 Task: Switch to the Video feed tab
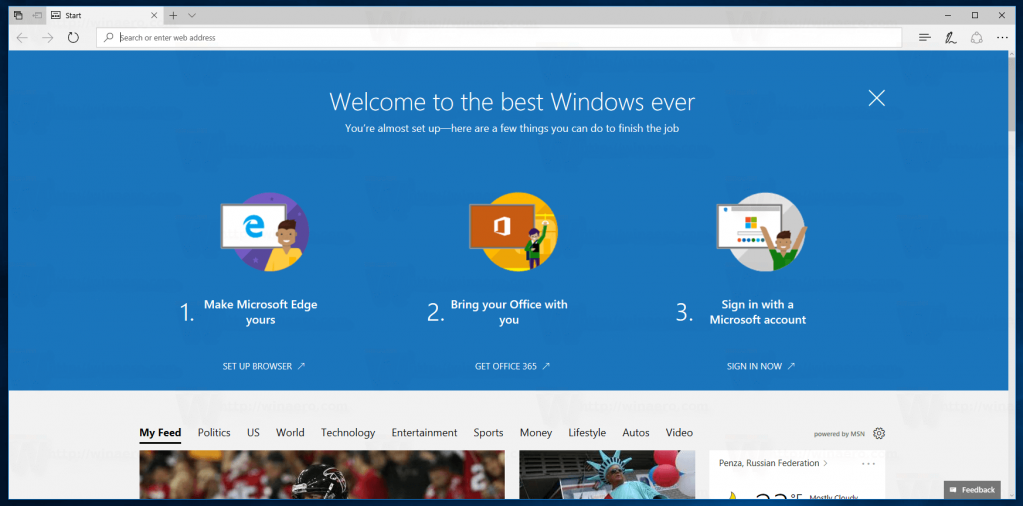pyautogui.click(x=679, y=432)
